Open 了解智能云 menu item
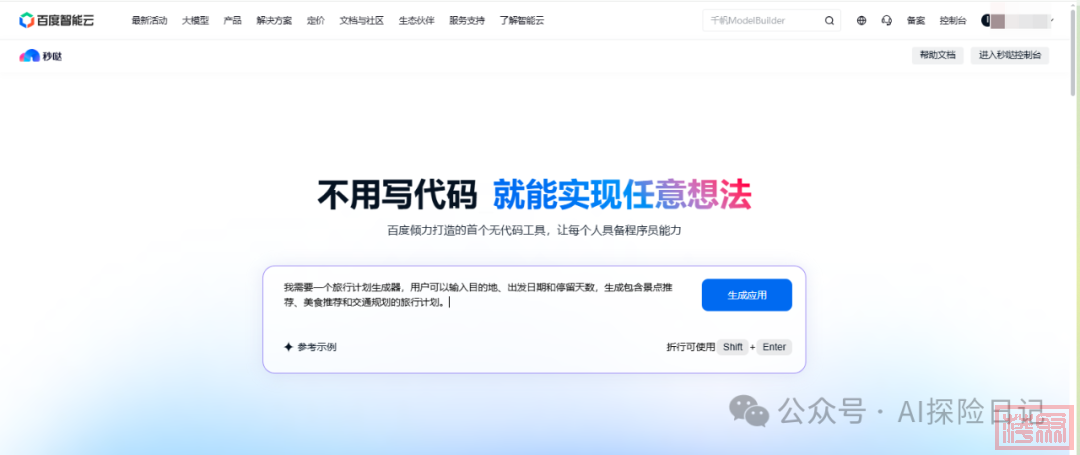Viewport: 1080px width, 455px height. point(521,21)
